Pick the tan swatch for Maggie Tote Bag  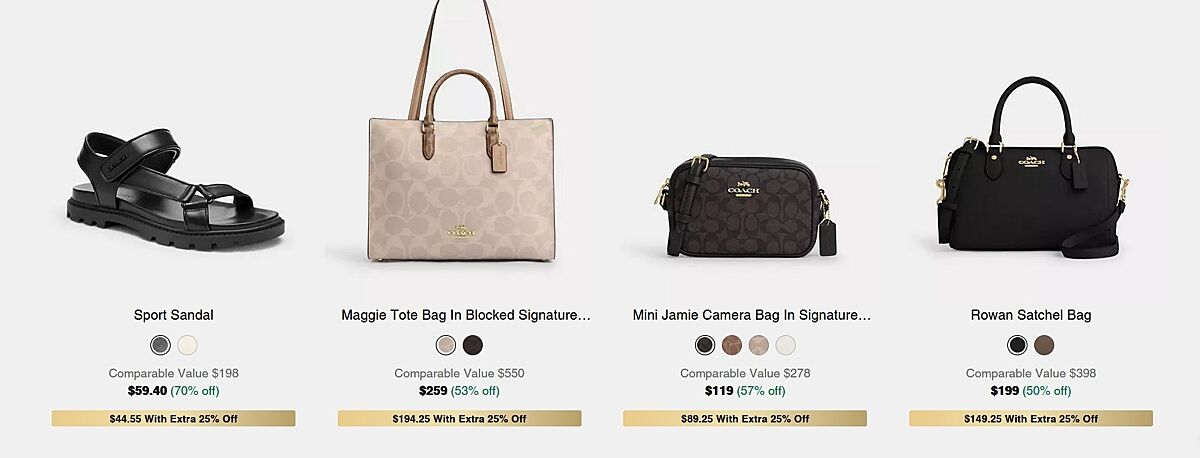click(x=446, y=345)
